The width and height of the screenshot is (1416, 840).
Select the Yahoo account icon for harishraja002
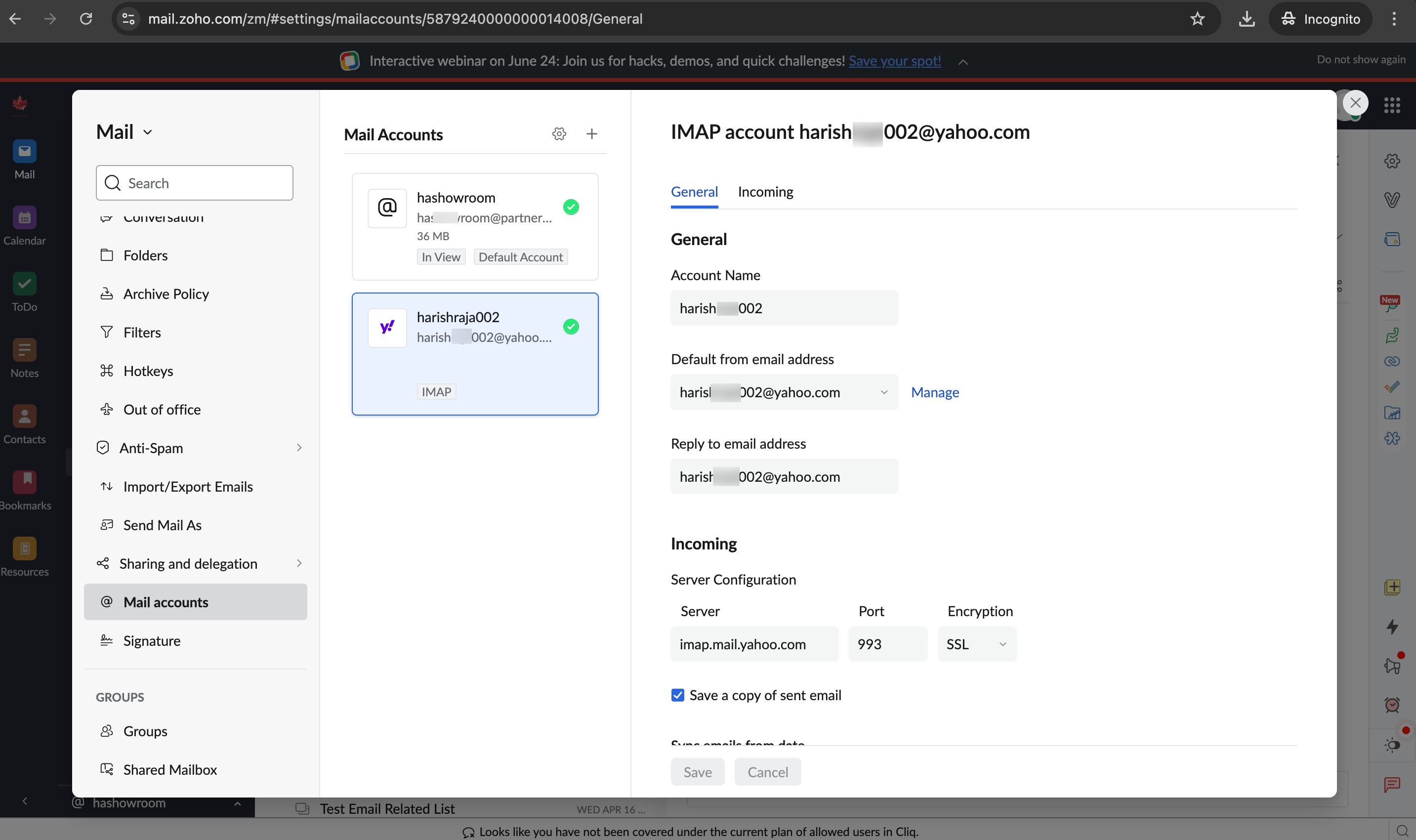[387, 327]
